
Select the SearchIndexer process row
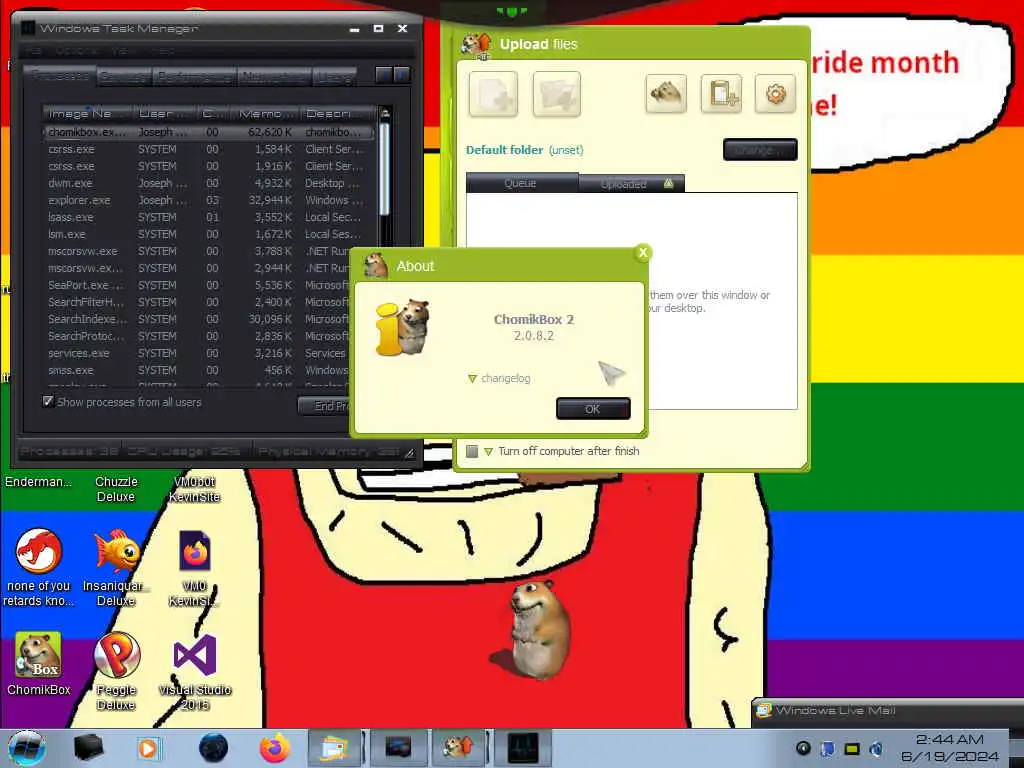point(196,319)
